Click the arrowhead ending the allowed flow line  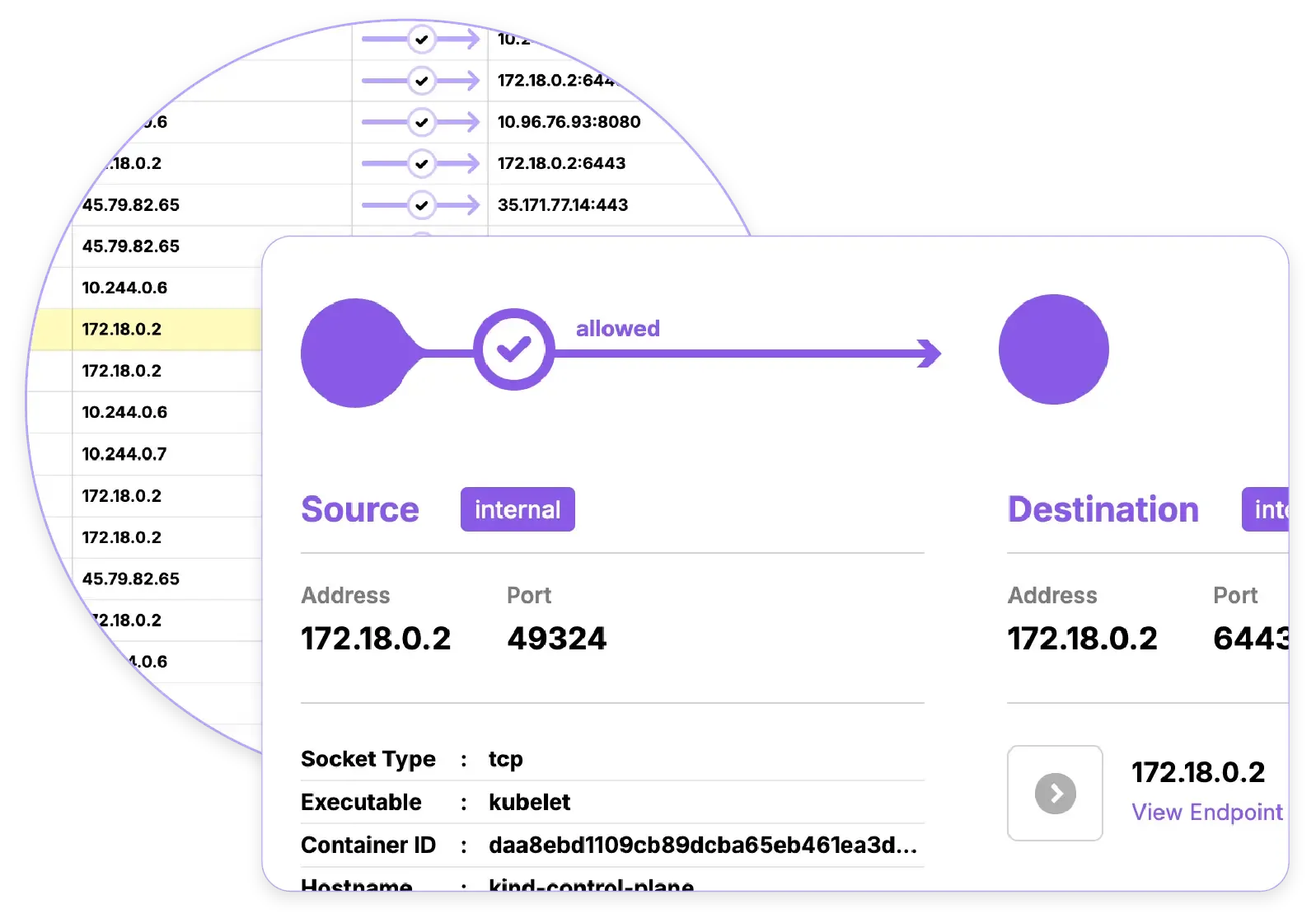point(930,354)
